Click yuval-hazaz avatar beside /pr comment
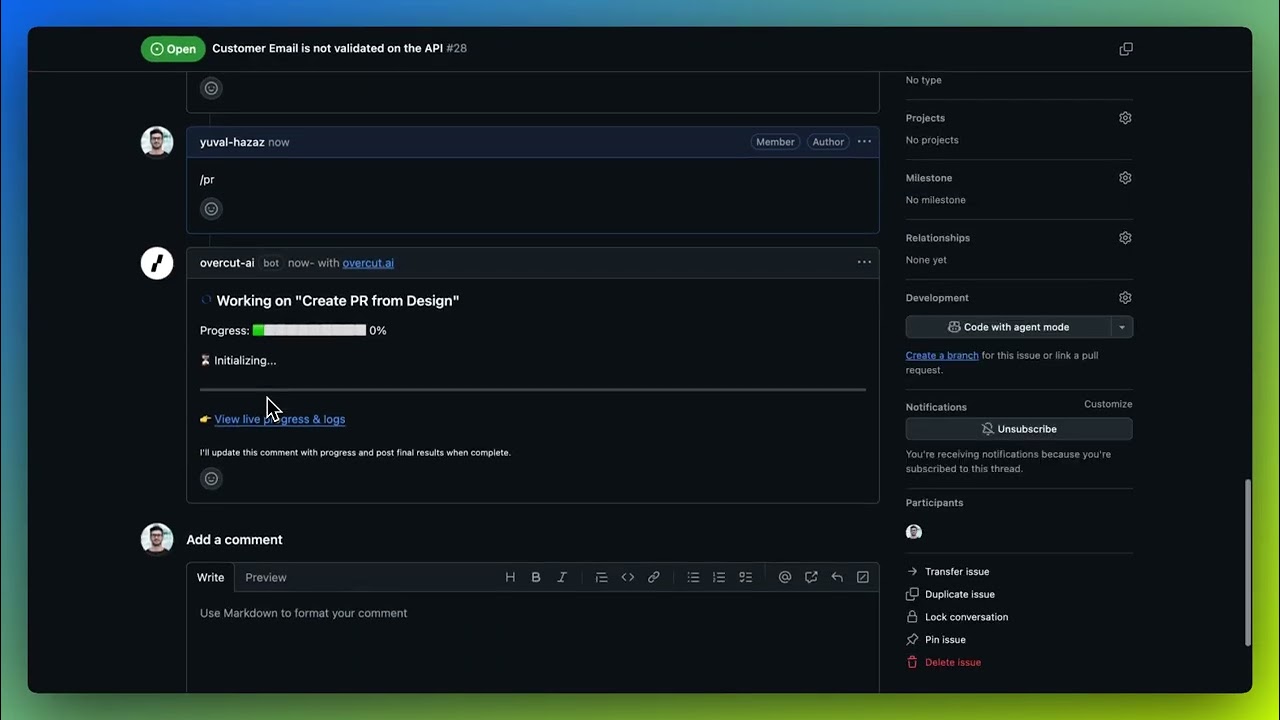Screen dimensions: 1280x720 [x=157, y=142]
